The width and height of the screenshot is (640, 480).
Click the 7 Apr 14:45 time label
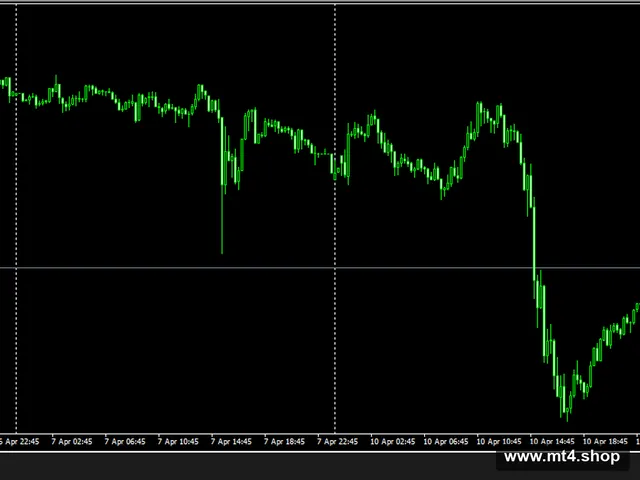pos(231,442)
